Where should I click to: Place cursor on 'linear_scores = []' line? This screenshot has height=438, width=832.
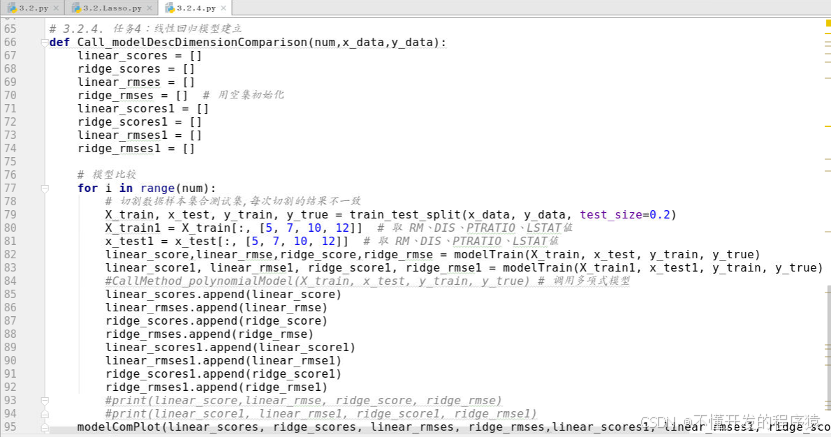(x=140, y=56)
